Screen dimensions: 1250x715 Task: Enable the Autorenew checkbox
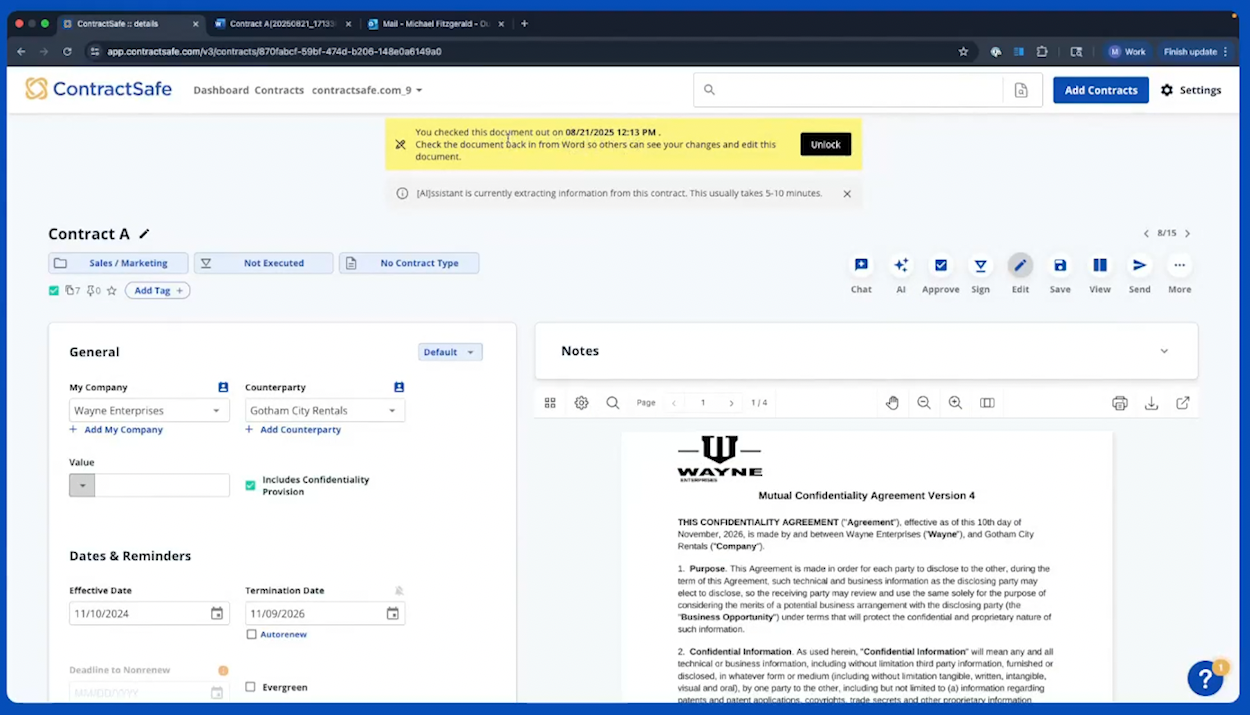[251, 634]
